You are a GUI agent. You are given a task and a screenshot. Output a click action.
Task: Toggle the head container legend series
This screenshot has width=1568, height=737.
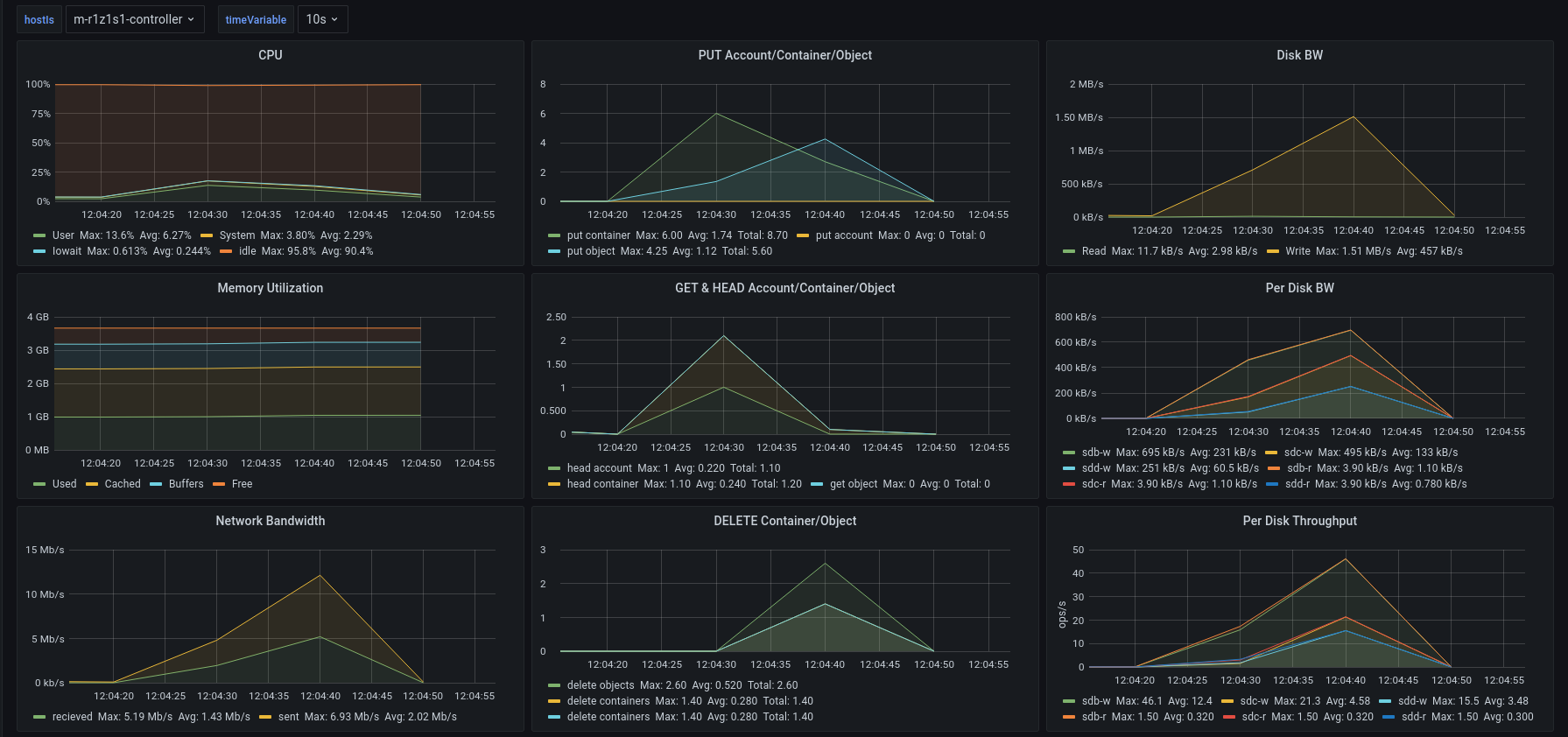click(x=602, y=484)
